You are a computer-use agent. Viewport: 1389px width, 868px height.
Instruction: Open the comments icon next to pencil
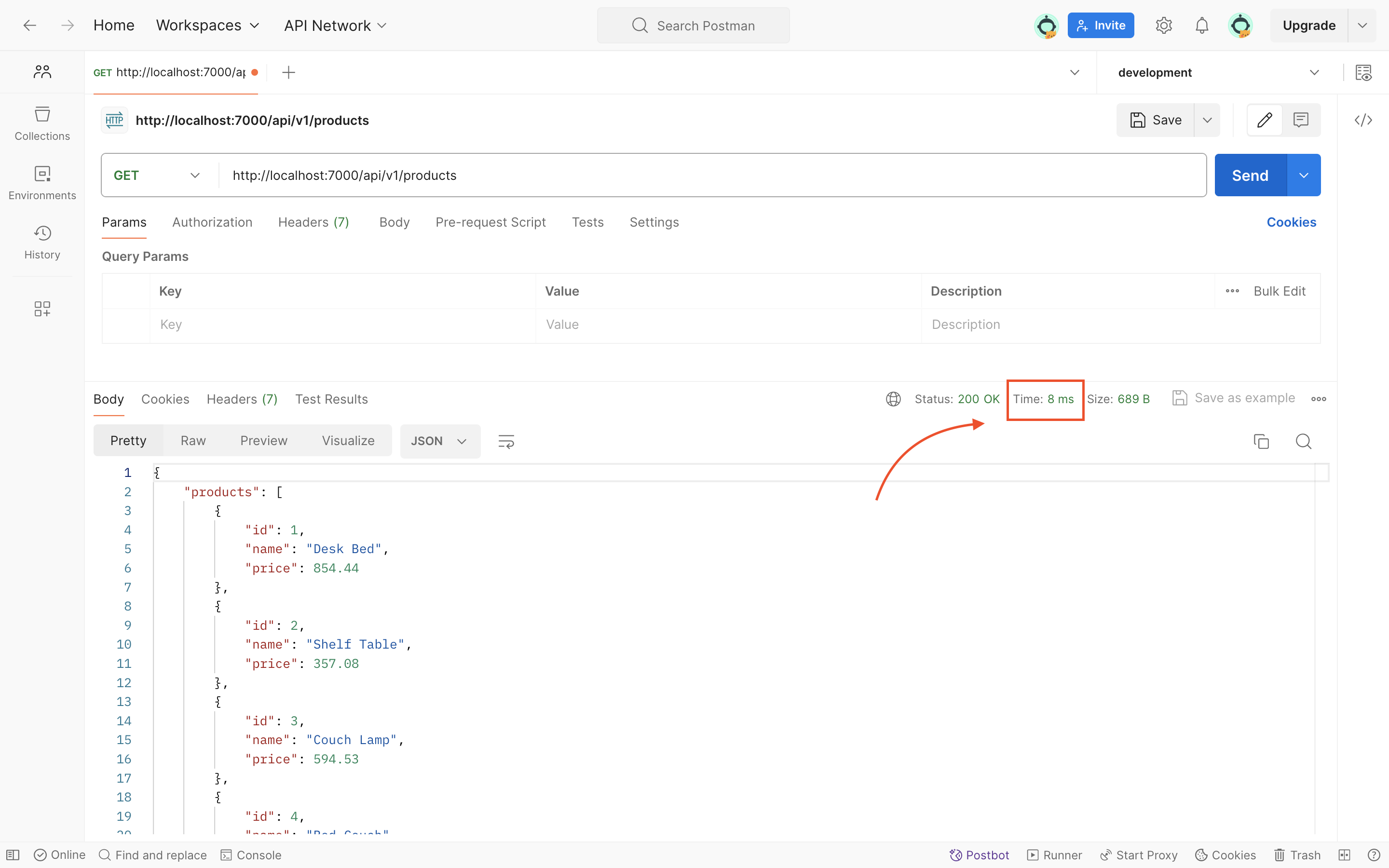click(x=1301, y=120)
